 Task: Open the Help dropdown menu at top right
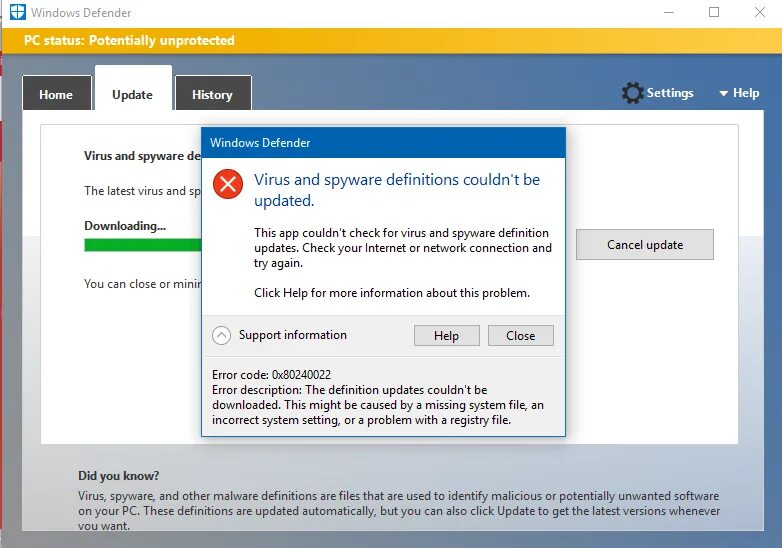[x=739, y=93]
